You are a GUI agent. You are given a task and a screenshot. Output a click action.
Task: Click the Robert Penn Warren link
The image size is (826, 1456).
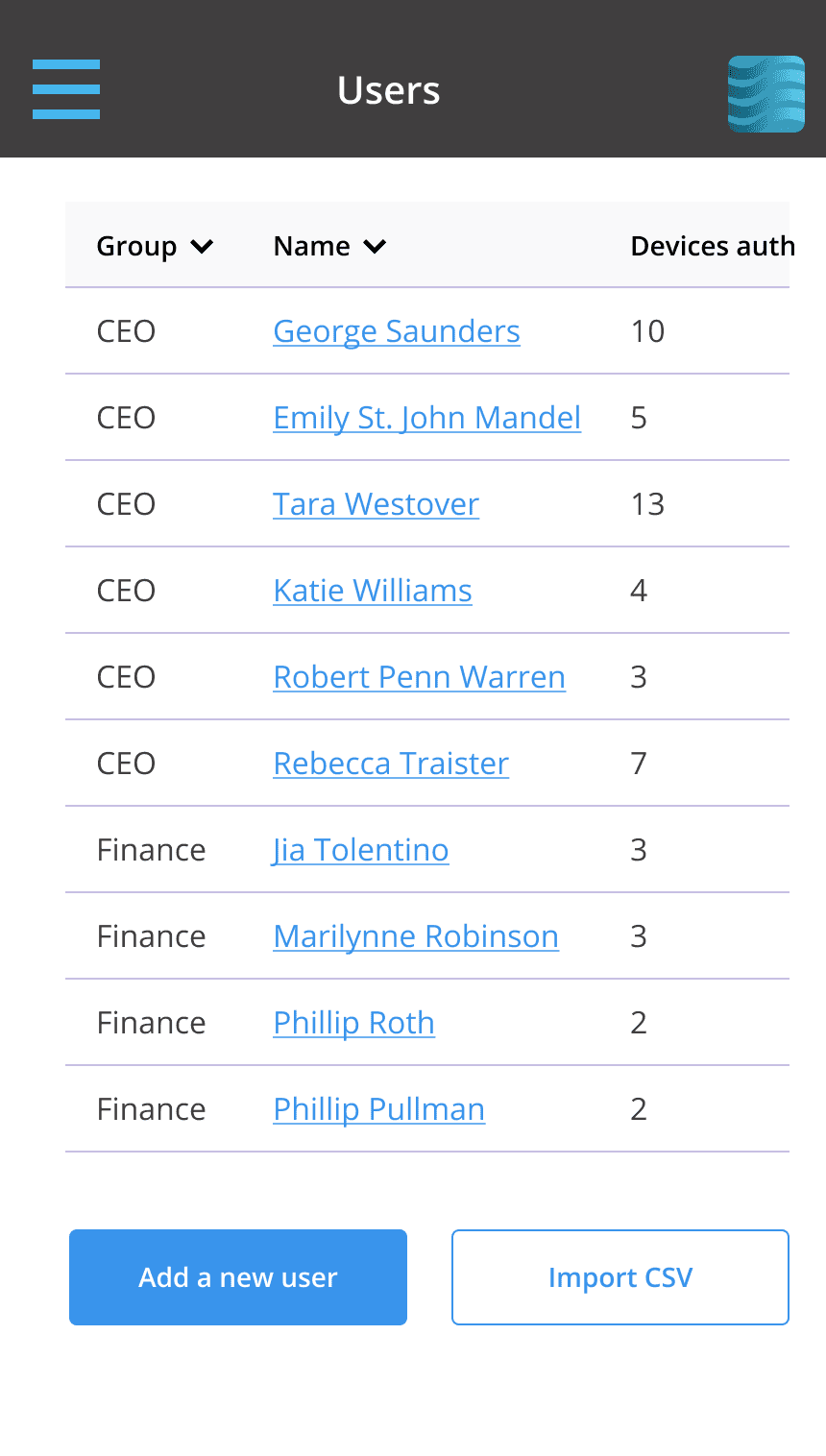pyautogui.click(x=419, y=677)
